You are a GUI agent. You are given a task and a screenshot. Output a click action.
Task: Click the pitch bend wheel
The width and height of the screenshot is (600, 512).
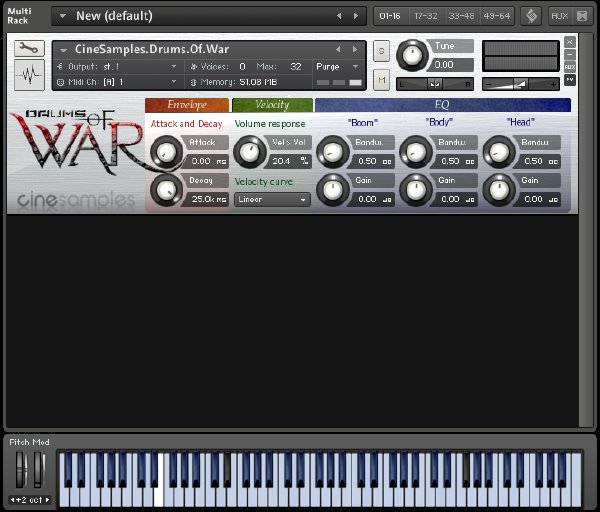coord(21,470)
